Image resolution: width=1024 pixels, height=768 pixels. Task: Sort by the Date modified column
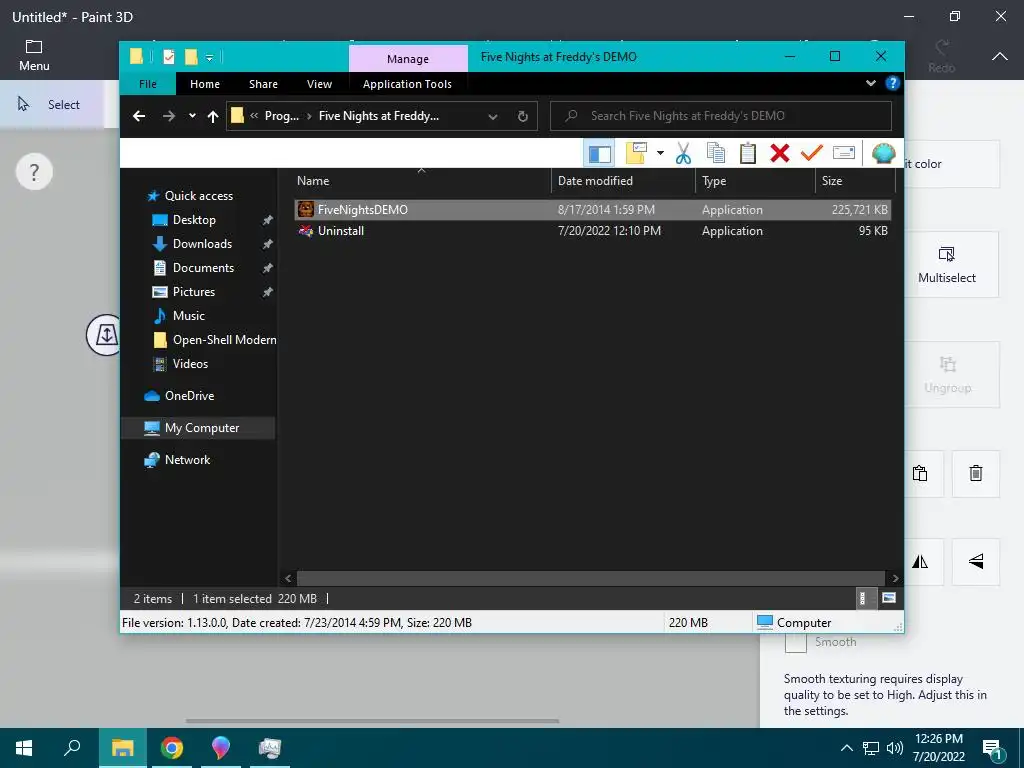(623, 181)
